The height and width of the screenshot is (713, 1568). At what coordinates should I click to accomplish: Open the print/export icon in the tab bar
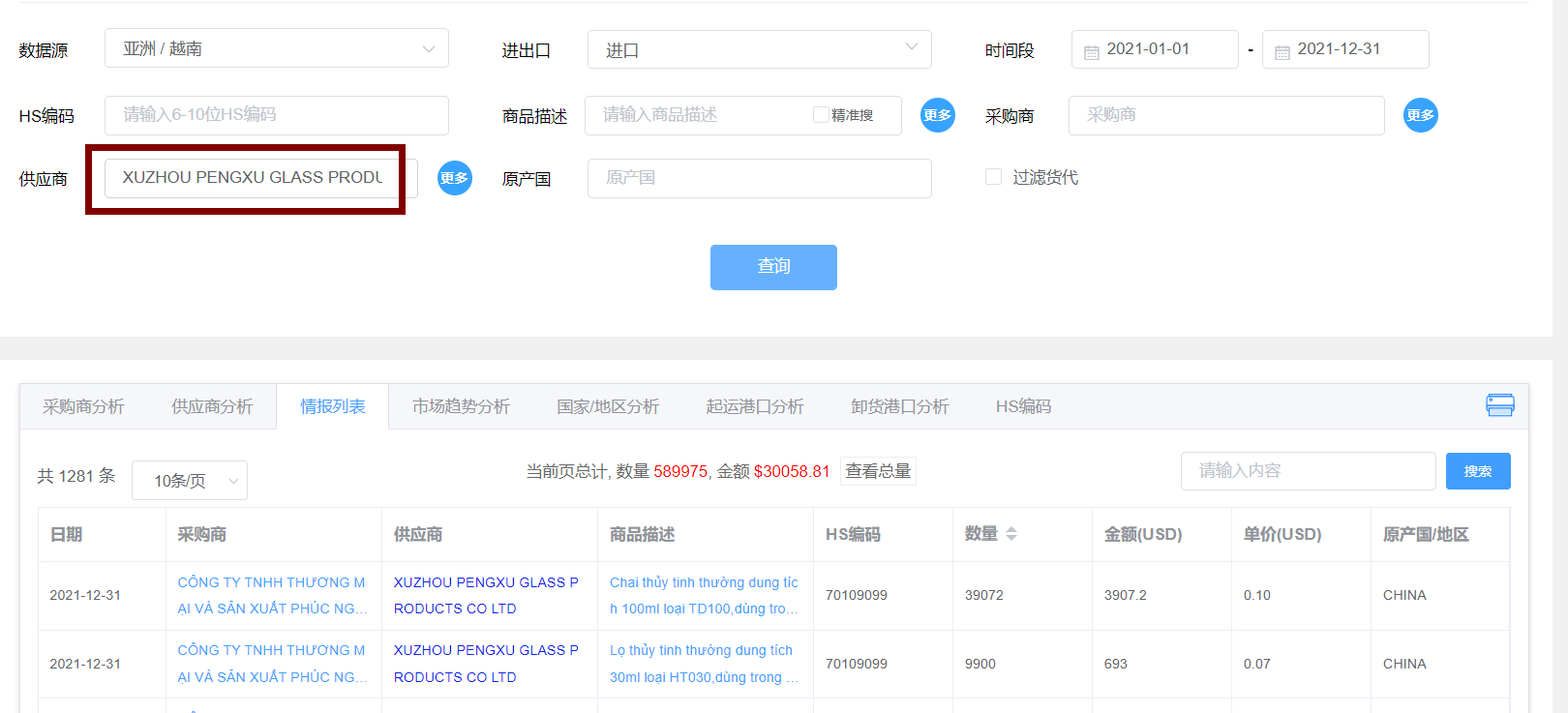[1500, 405]
